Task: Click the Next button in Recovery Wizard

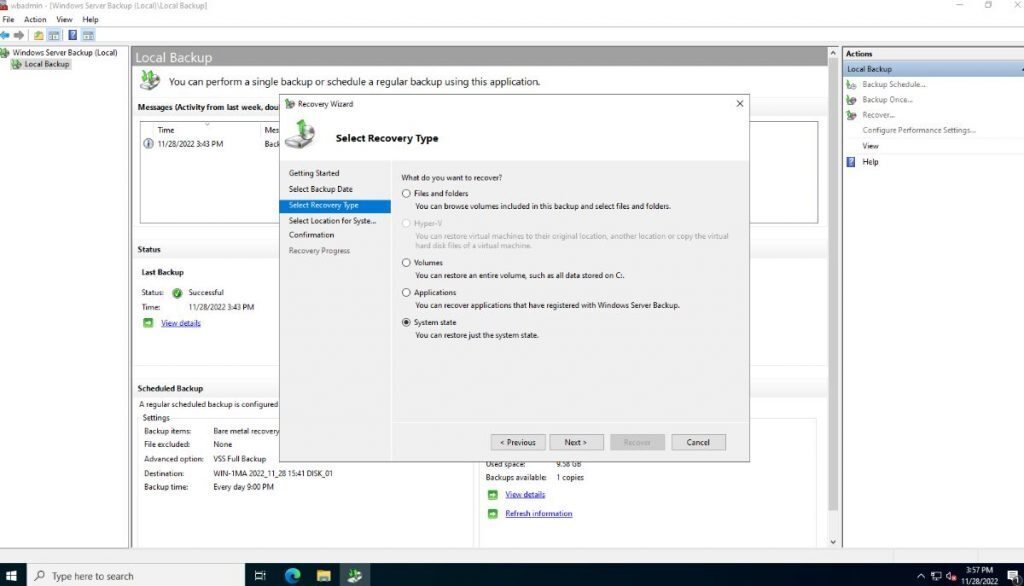Action: click(x=576, y=441)
